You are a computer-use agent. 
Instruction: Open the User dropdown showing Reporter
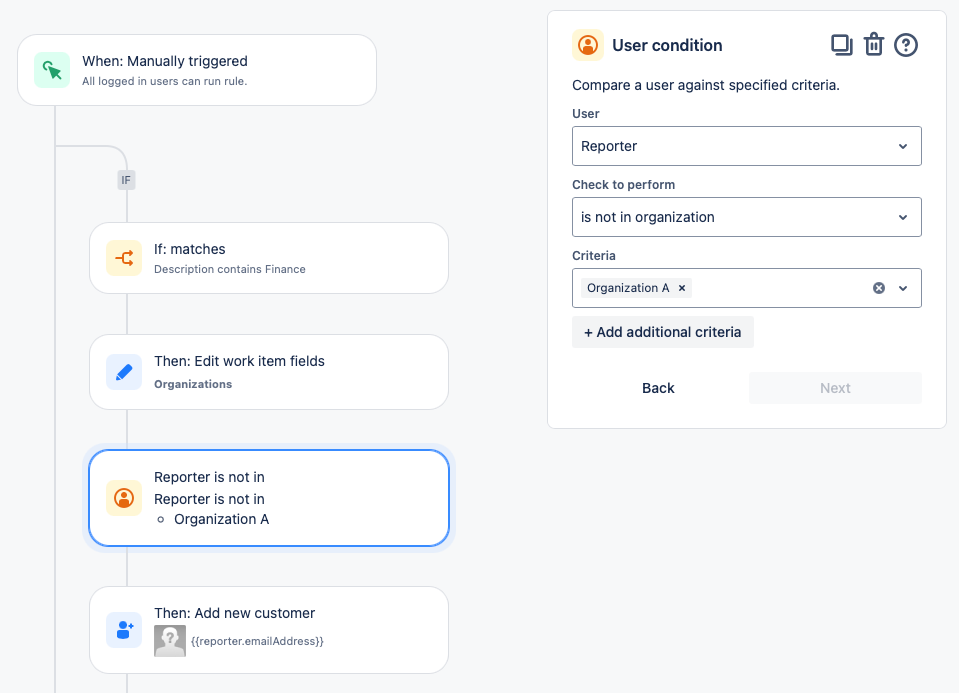(x=746, y=146)
